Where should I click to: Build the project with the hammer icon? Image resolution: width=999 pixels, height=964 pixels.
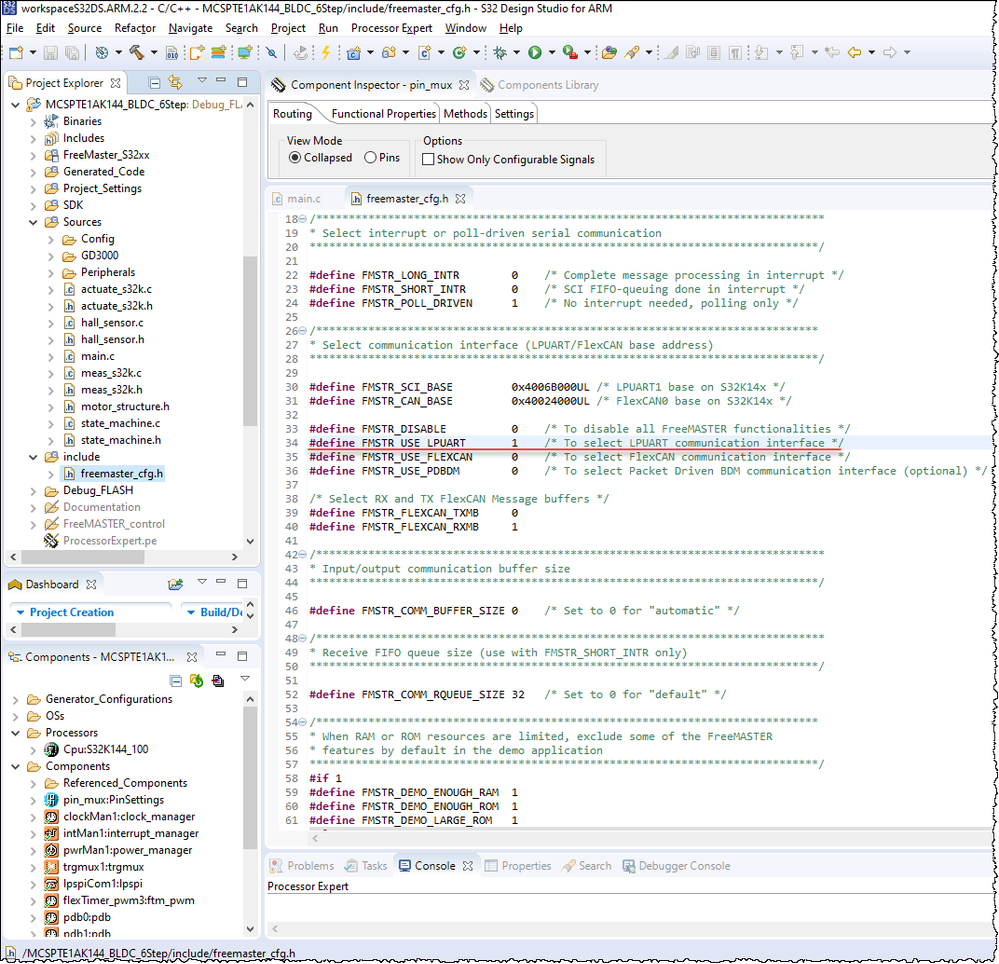tap(137, 52)
